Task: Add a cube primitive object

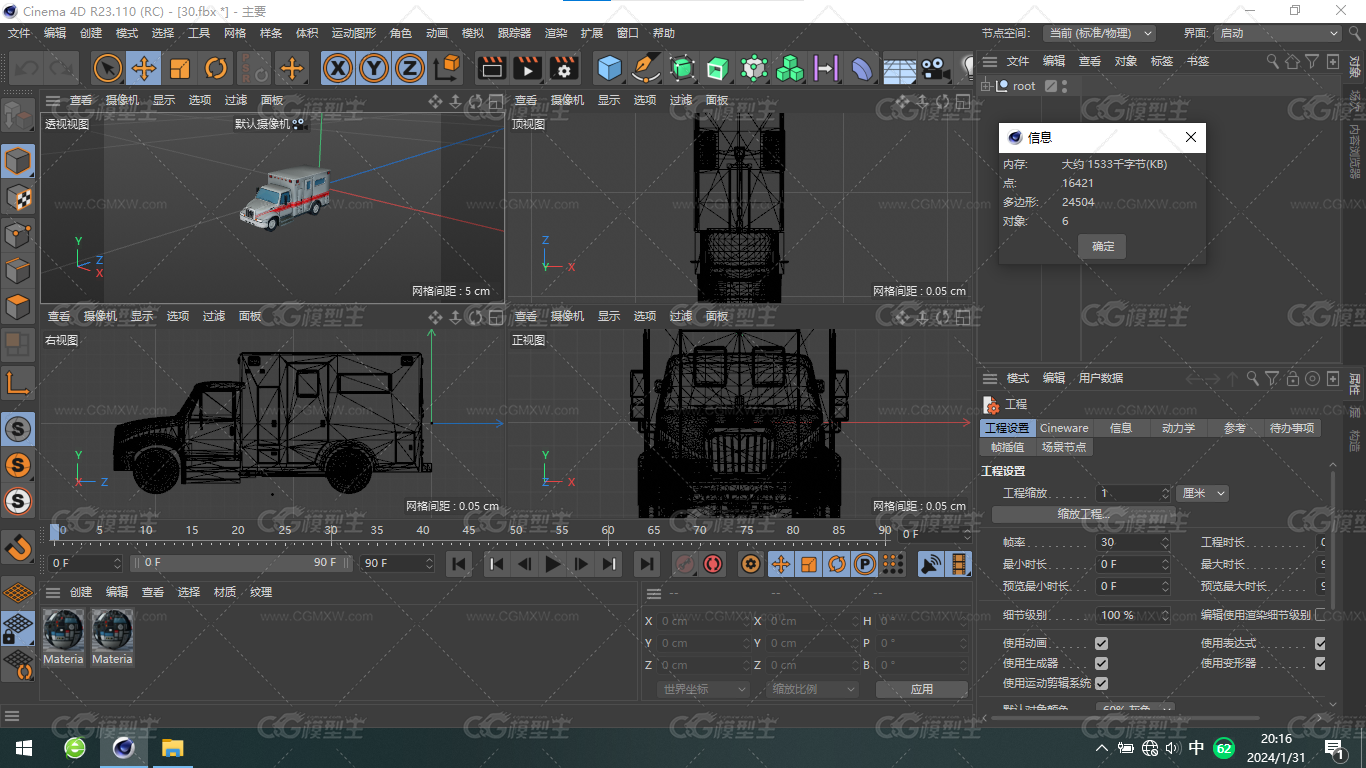Action: click(609, 68)
